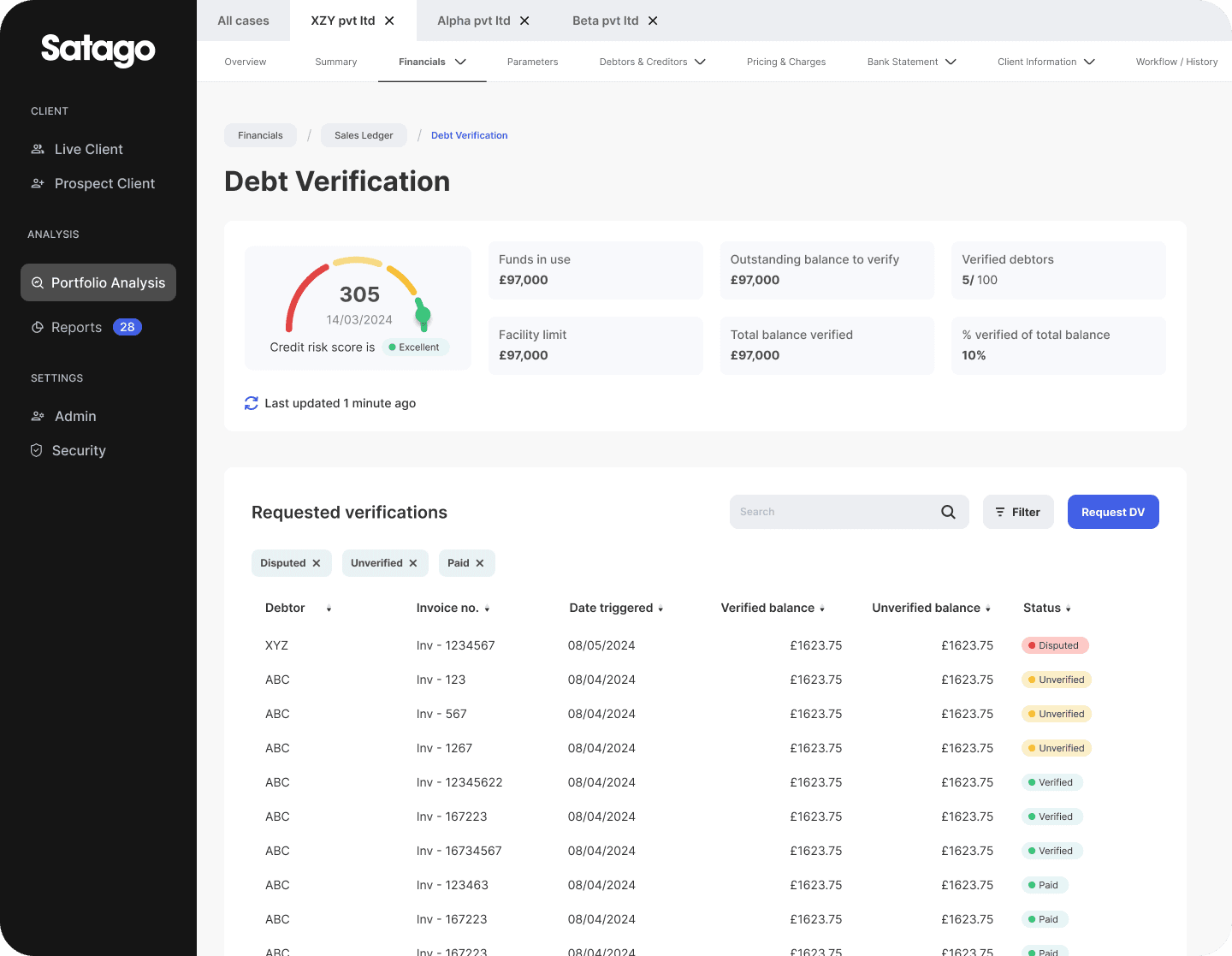Open the Filter button
The image size is (1232, 956).
point(1018,512)
